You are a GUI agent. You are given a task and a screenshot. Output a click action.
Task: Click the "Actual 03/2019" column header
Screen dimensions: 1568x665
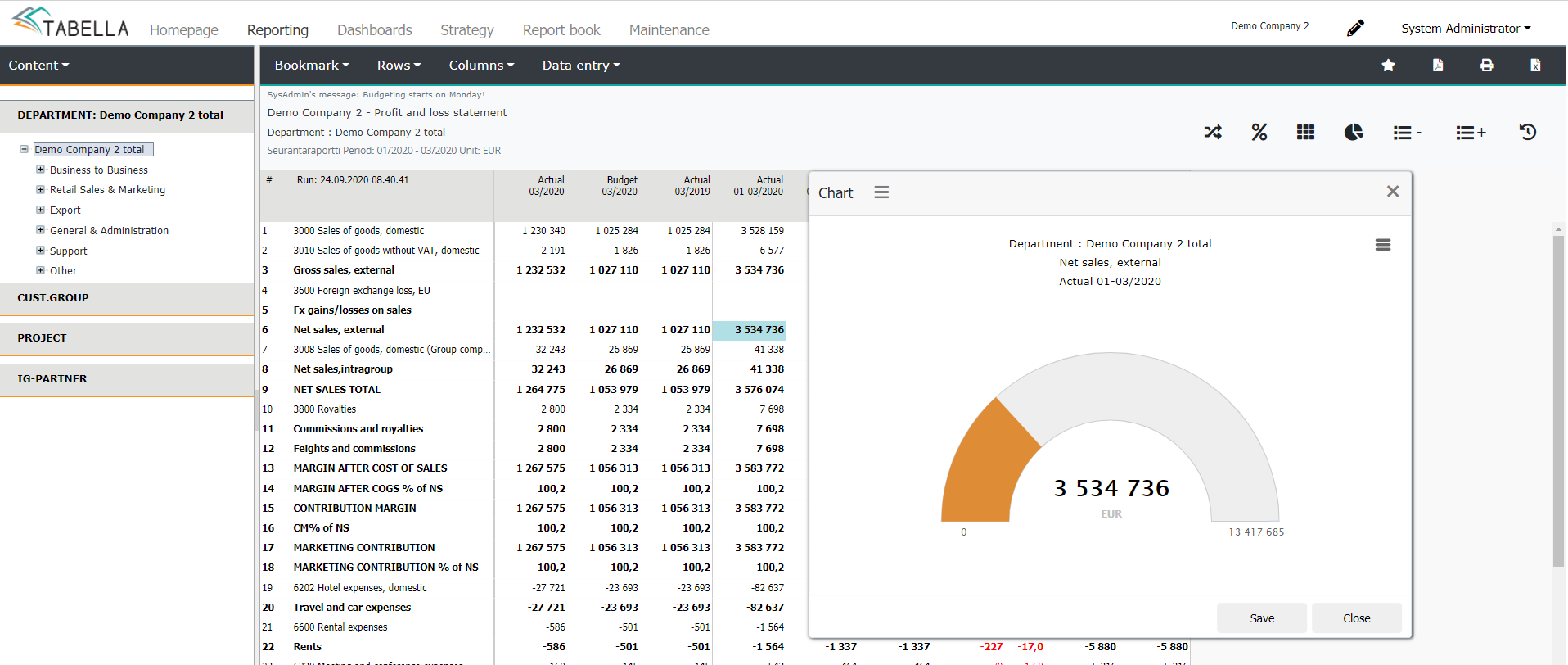point(692,186)
